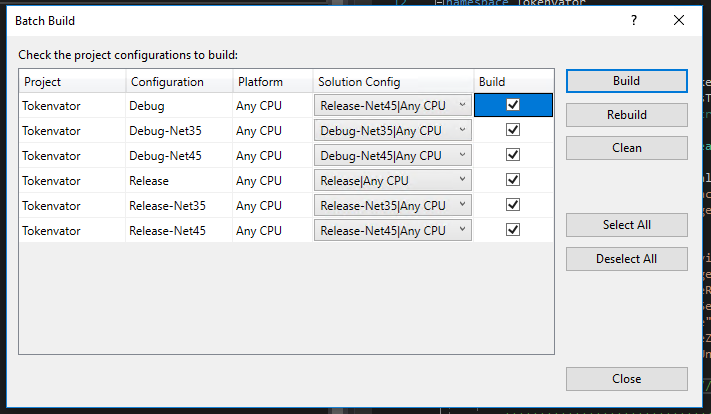This screenshot has height=414, width=711.
Task: Open Solution Config dropdown for Release-Net45 row
Action: [x=393, y=230]
